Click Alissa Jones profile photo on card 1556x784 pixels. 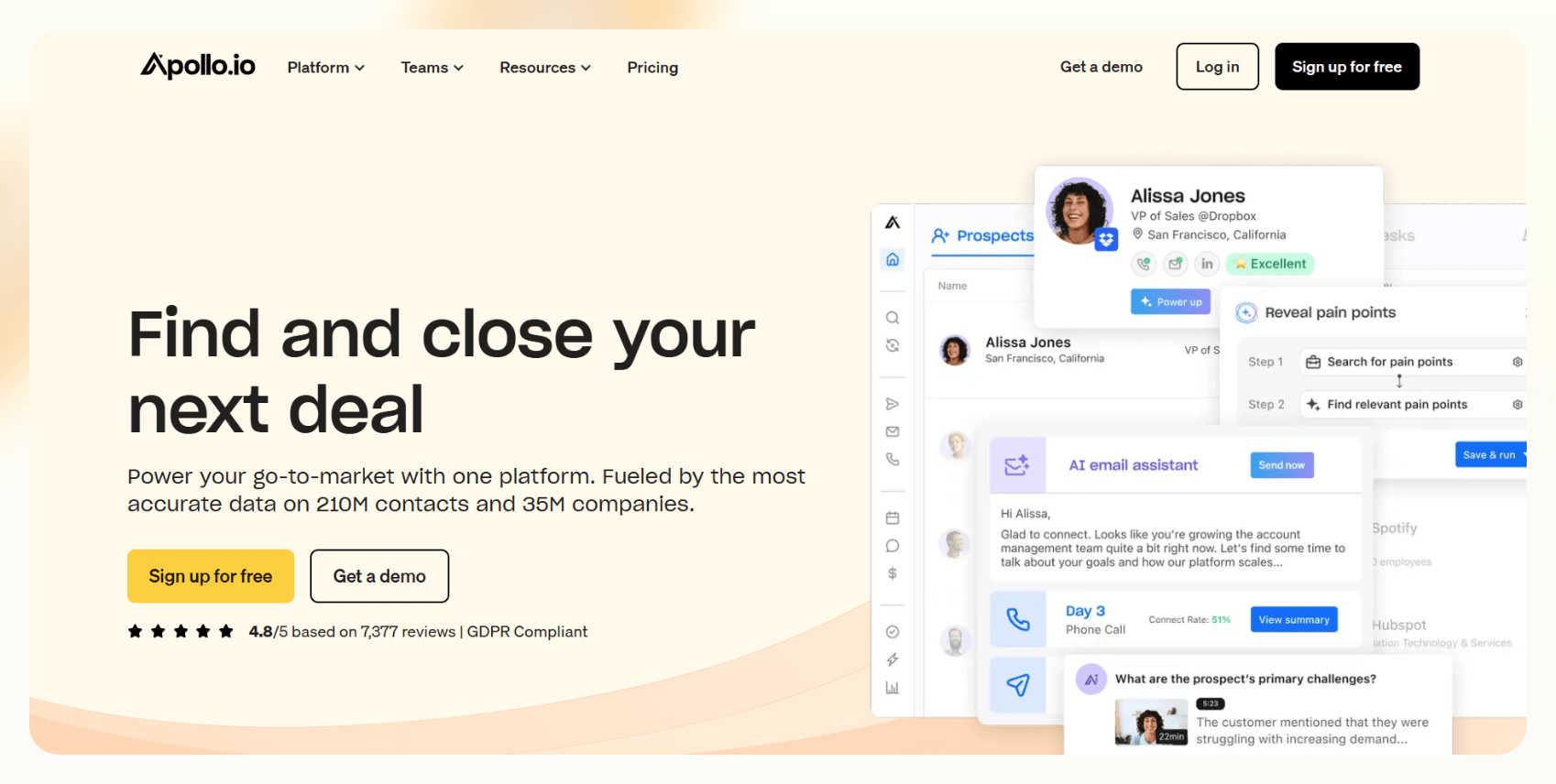tap(1081, 211)
